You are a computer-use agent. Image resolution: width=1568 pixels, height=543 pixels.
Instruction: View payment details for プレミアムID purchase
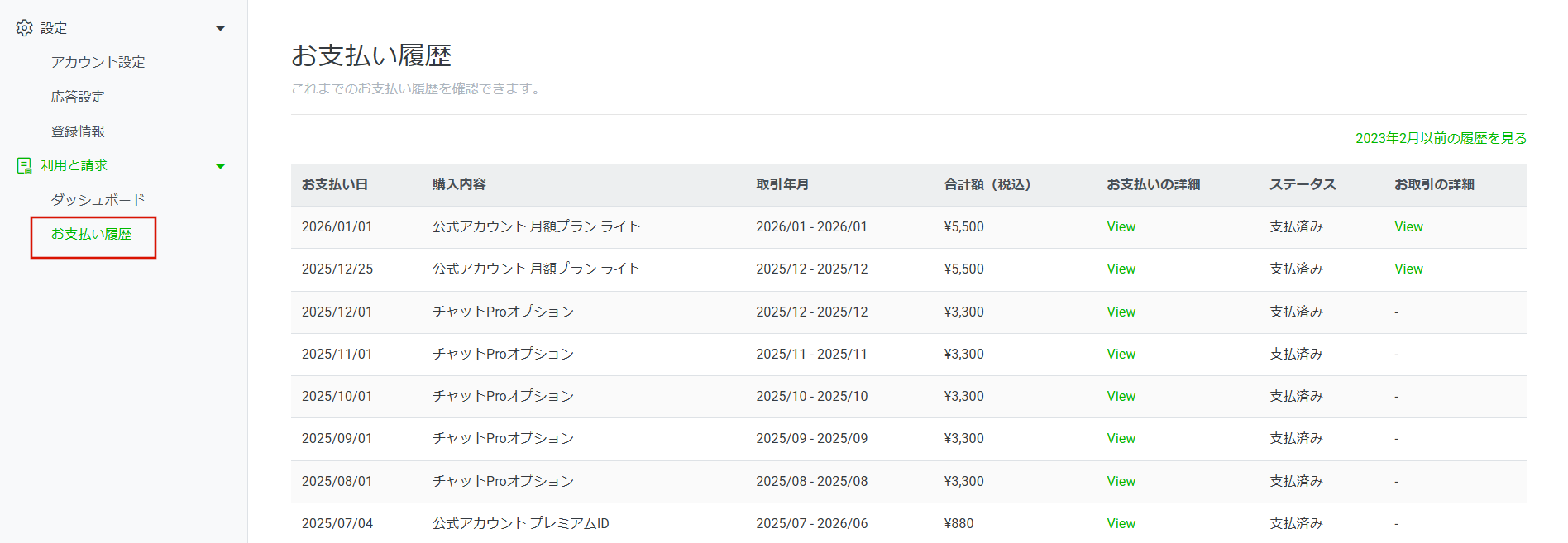click(x=1121, y=524)
